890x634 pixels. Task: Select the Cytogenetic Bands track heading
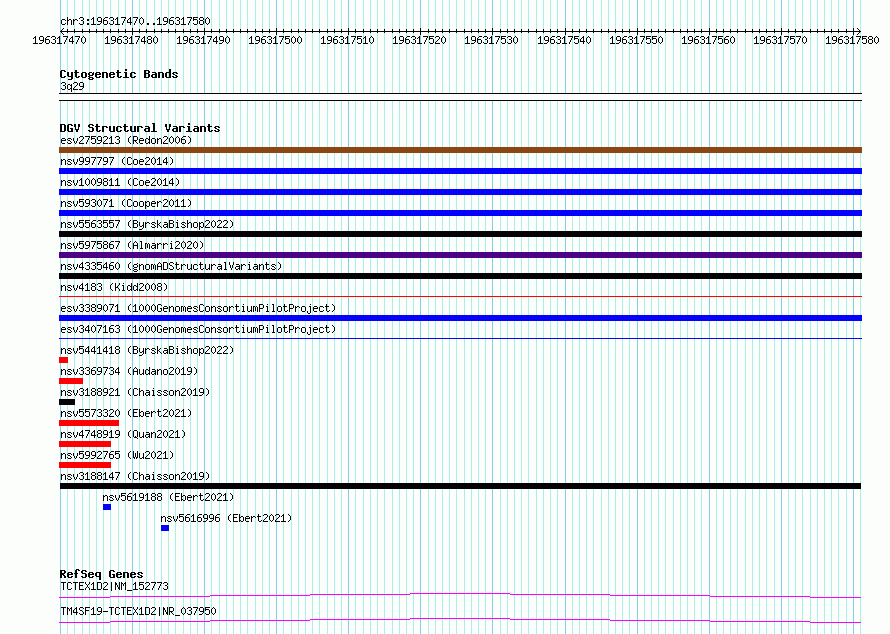click(x=119, y=74)
